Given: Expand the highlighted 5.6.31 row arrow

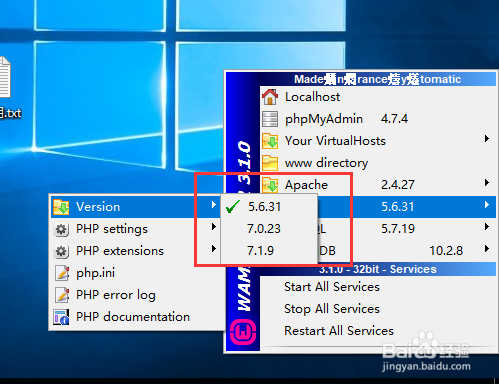Looking at the screenshot, I should tap(487, 205).
